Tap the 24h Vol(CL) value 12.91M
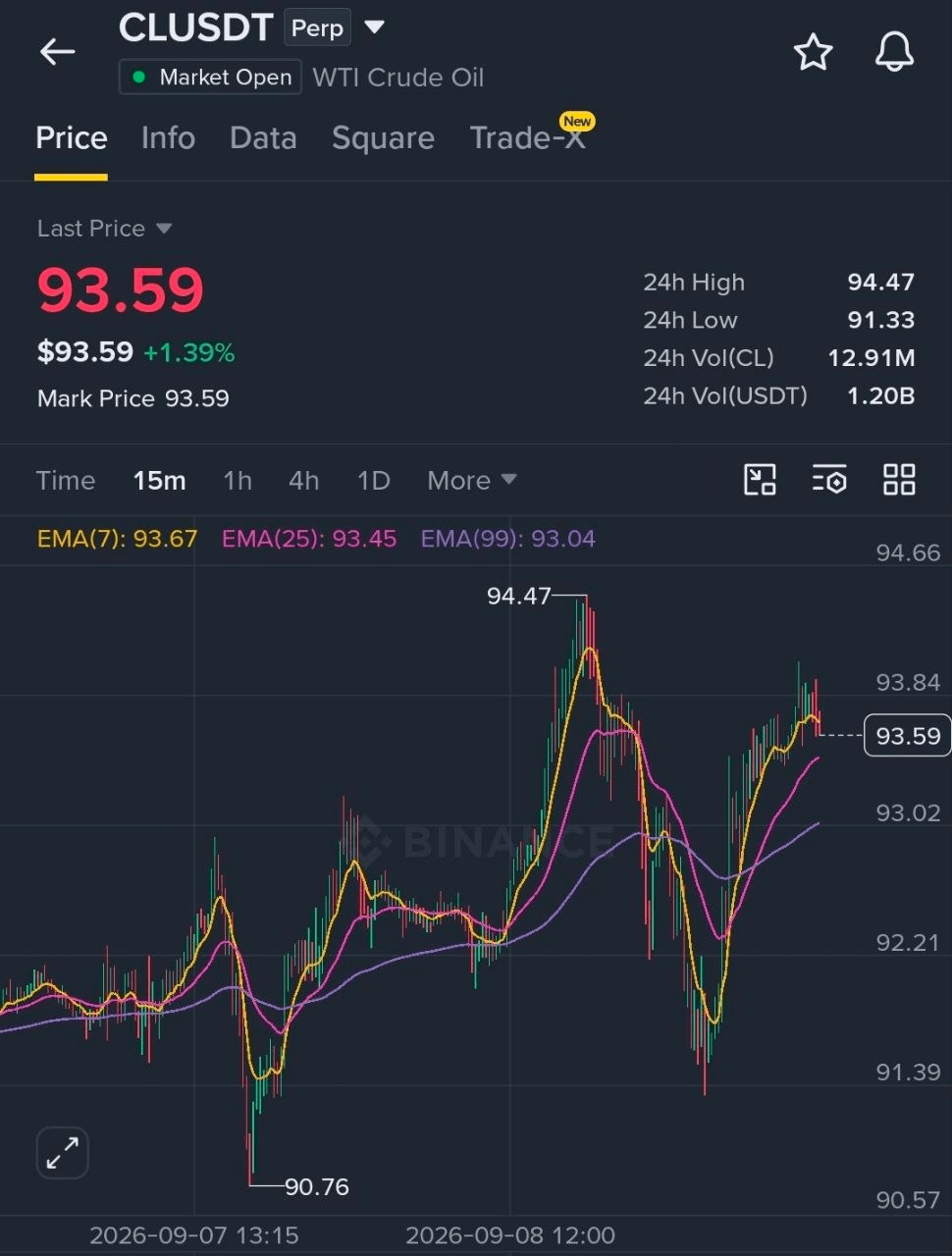This screenshot has width=952, height=1256. [x=871, y=358]
